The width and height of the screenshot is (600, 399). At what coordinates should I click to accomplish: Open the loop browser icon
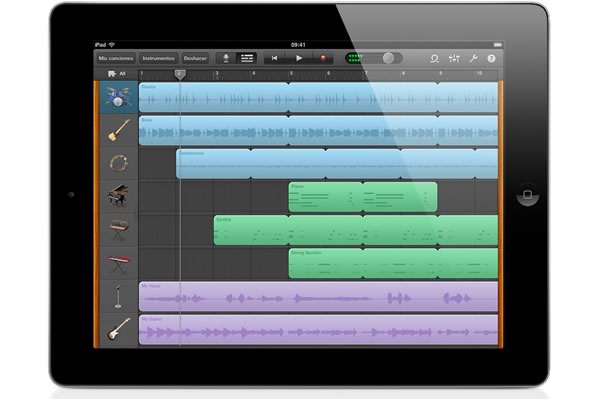tap(434, 59)
